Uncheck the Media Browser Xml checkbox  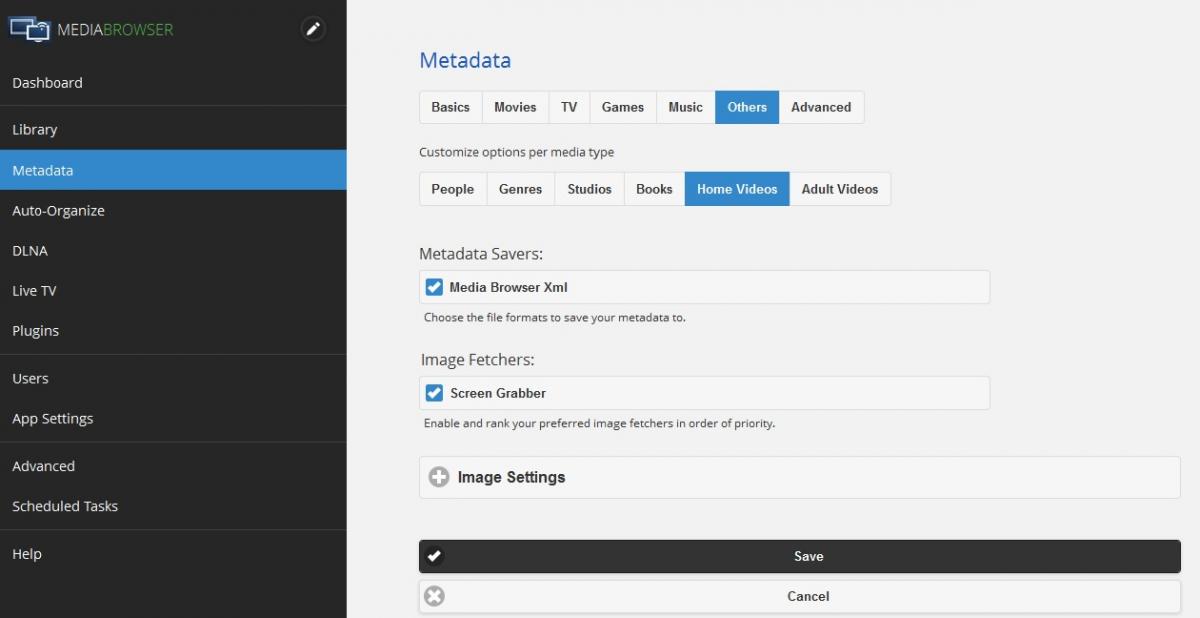(x=434, y=287)
